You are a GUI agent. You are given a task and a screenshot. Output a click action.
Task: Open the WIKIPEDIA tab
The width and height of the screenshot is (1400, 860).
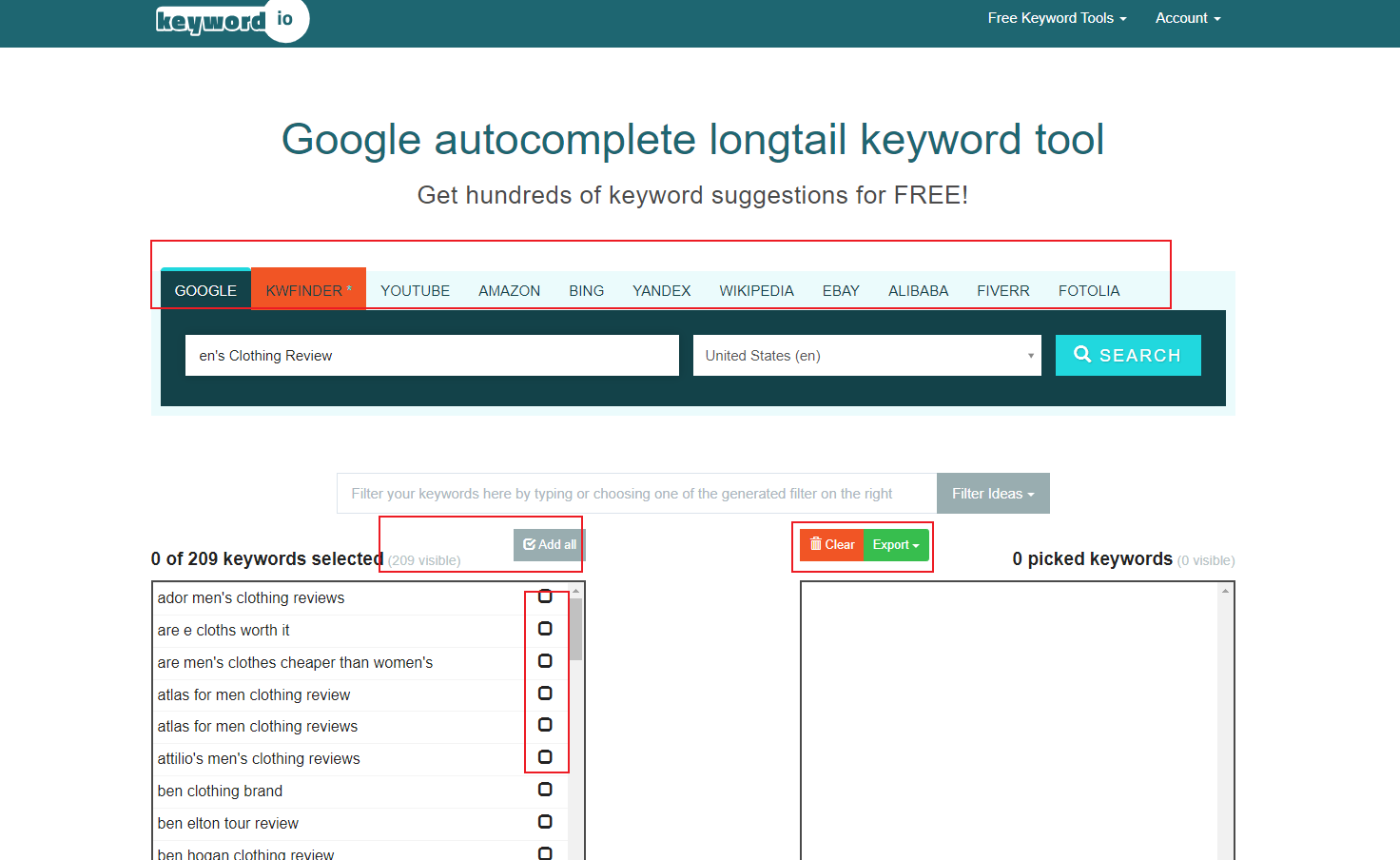pyautogui.click(x=756, y=291)
